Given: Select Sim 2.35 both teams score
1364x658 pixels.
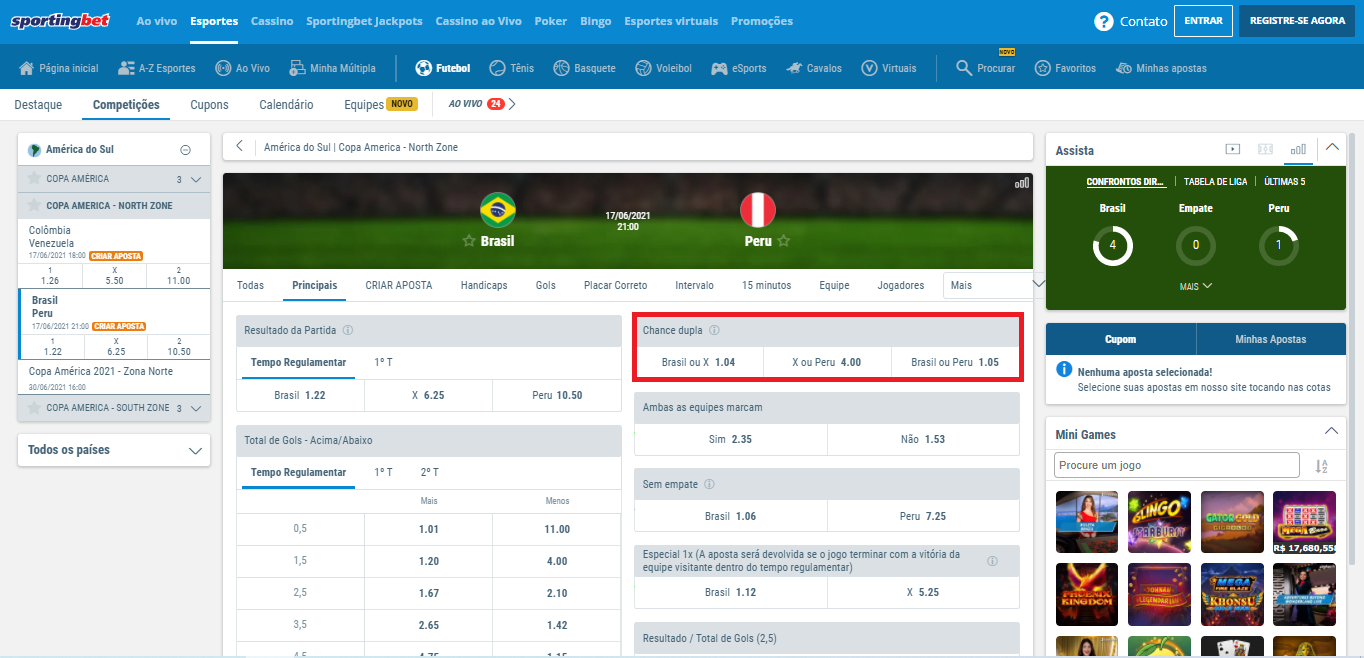Looking at the screenshot, I should click(731, 439).
